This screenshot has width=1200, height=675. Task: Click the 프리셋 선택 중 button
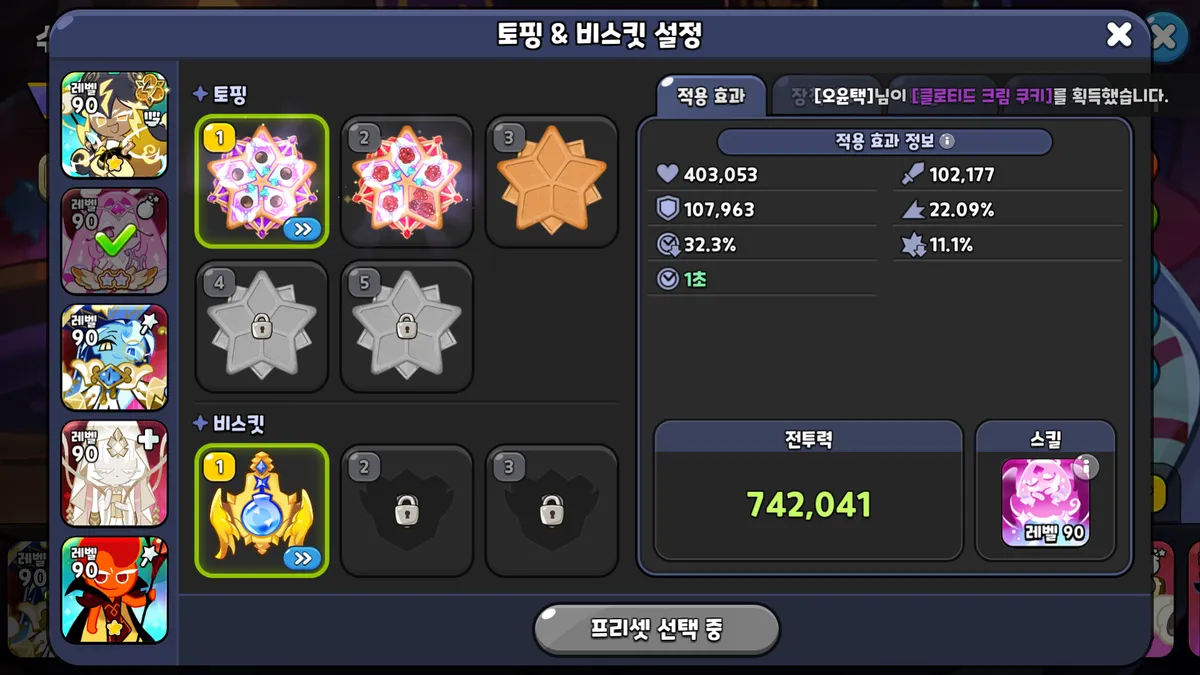tap(656, 629)
